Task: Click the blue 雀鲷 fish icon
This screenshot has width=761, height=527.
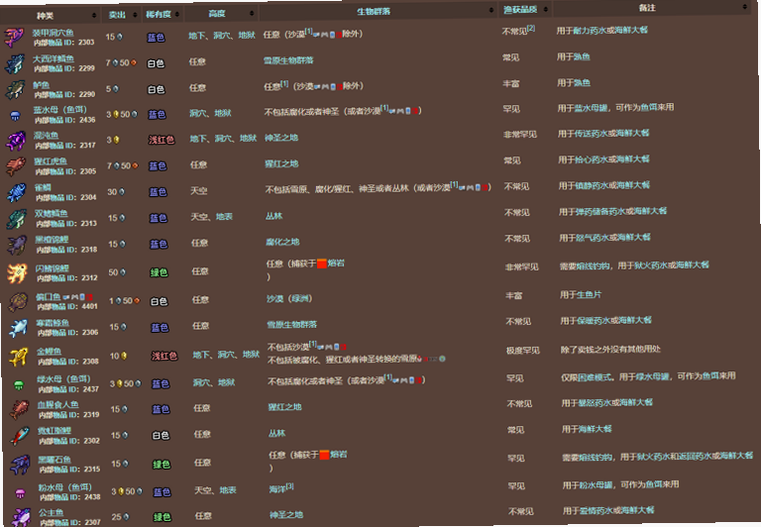Action: pyautogui.click(x=17, y=193)
